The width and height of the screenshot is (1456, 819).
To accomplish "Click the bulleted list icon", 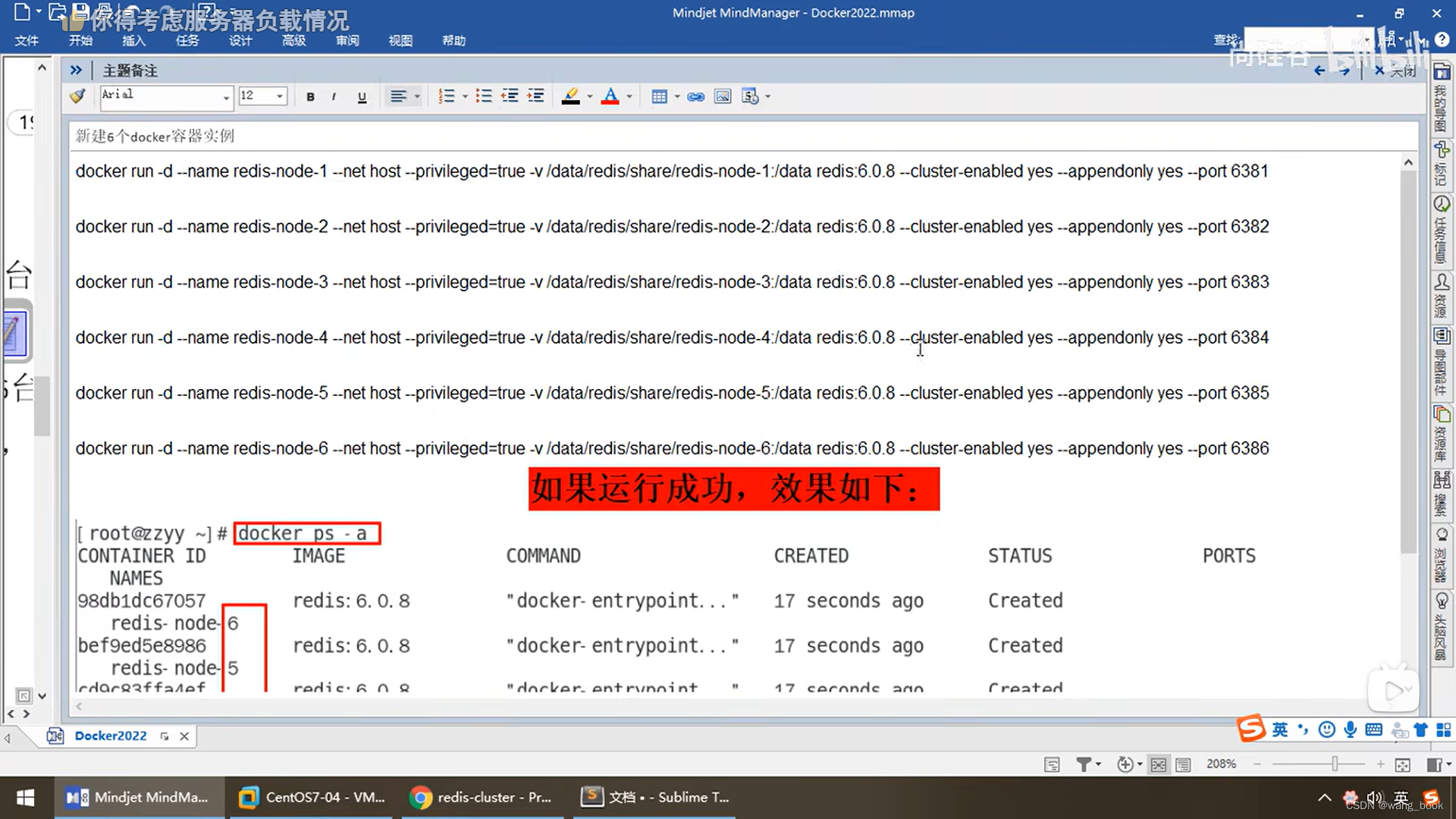I will [x=484, y=96].
